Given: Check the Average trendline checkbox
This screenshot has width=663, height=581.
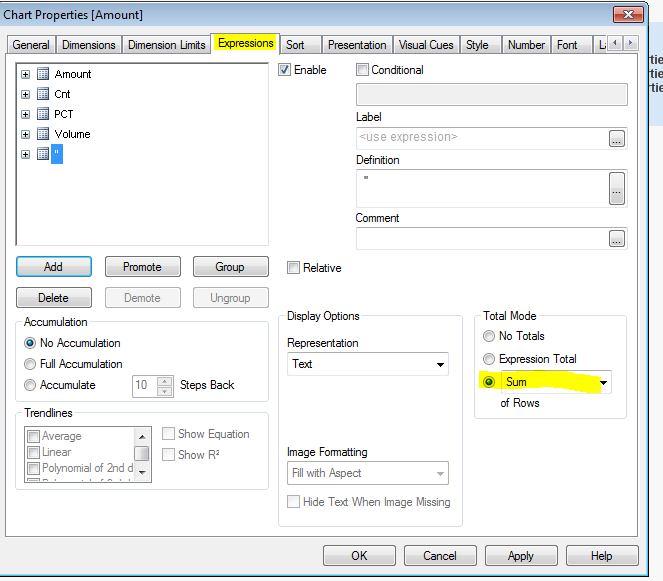Looking at the screenshot, I should [33, 436].
